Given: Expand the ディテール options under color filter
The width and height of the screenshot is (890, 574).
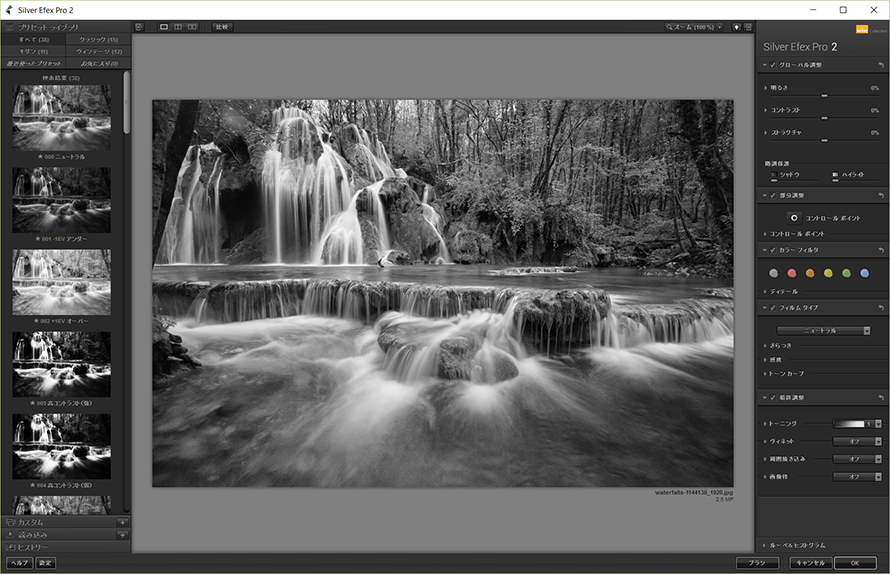Looking at the screenshot, I should tap(765, 292).
